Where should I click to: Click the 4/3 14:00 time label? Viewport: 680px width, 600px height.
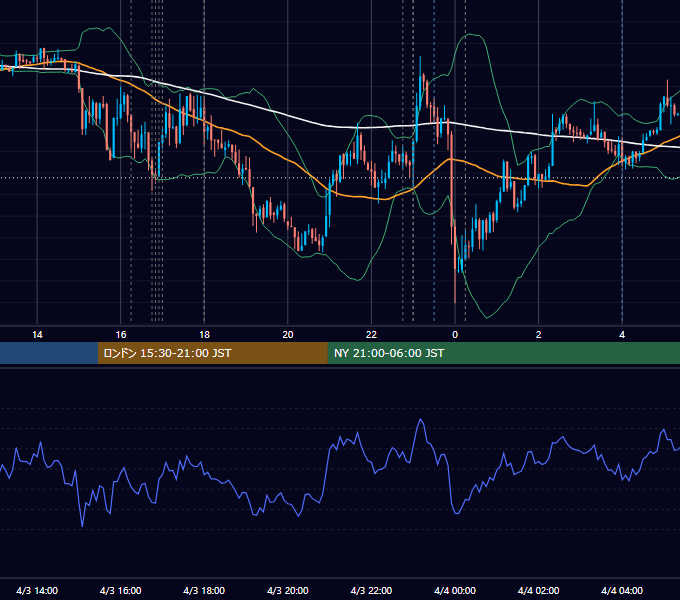(x=37, y=590)
